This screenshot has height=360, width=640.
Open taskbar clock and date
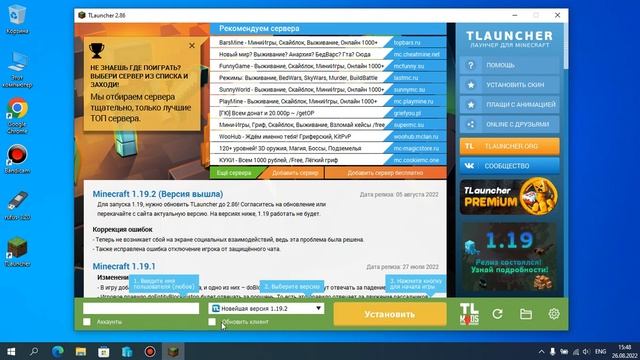pos(624,351)
